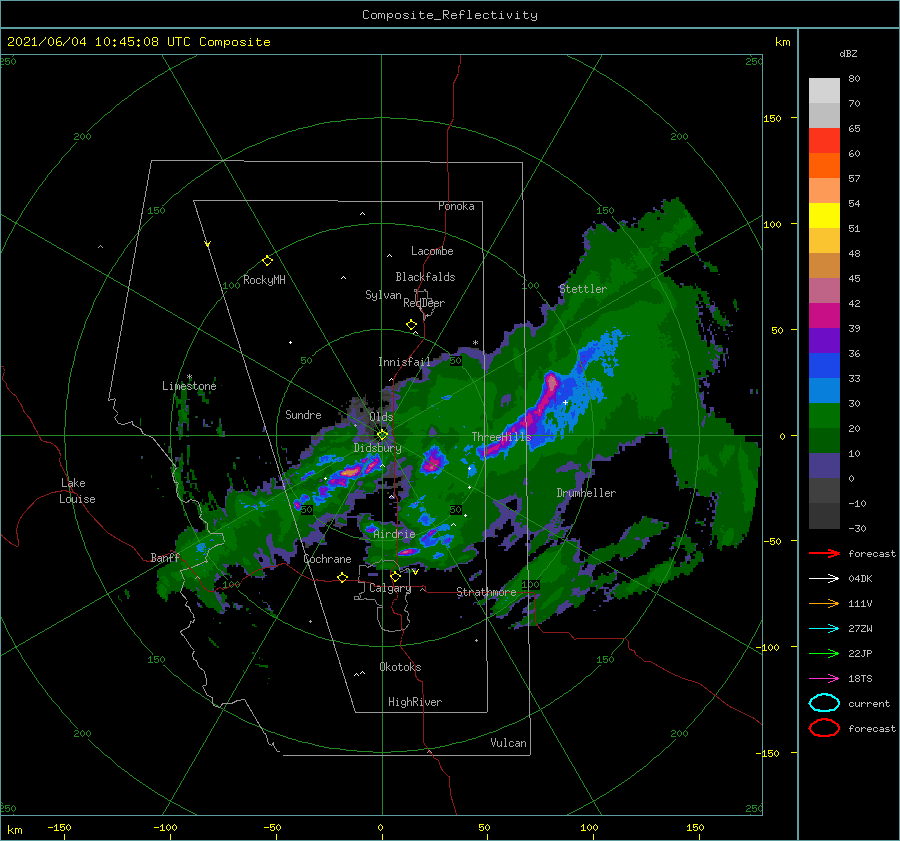Select the orange 111V arrow icon
This screenshot has height=841, width=900.
click(x=824, y=603)
